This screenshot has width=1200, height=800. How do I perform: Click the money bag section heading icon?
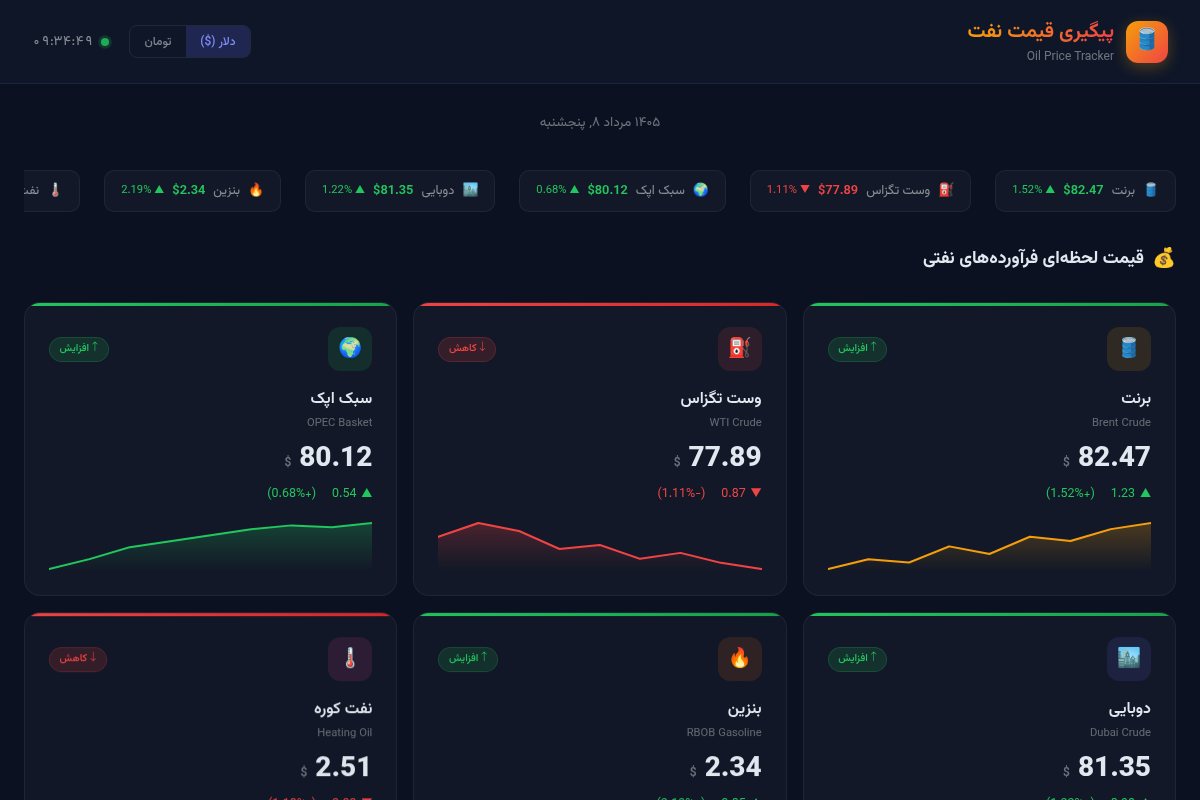click(1164, 258)
